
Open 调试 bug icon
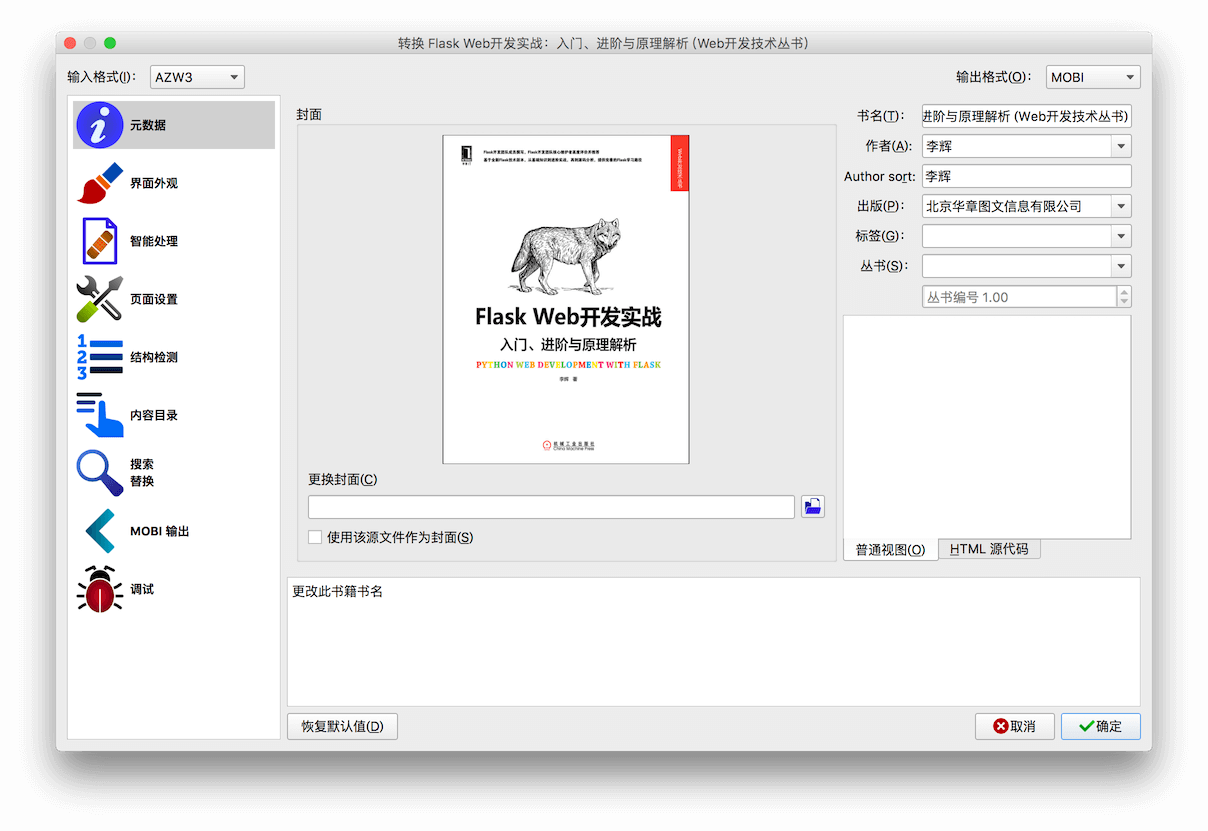tap(100, 589)
